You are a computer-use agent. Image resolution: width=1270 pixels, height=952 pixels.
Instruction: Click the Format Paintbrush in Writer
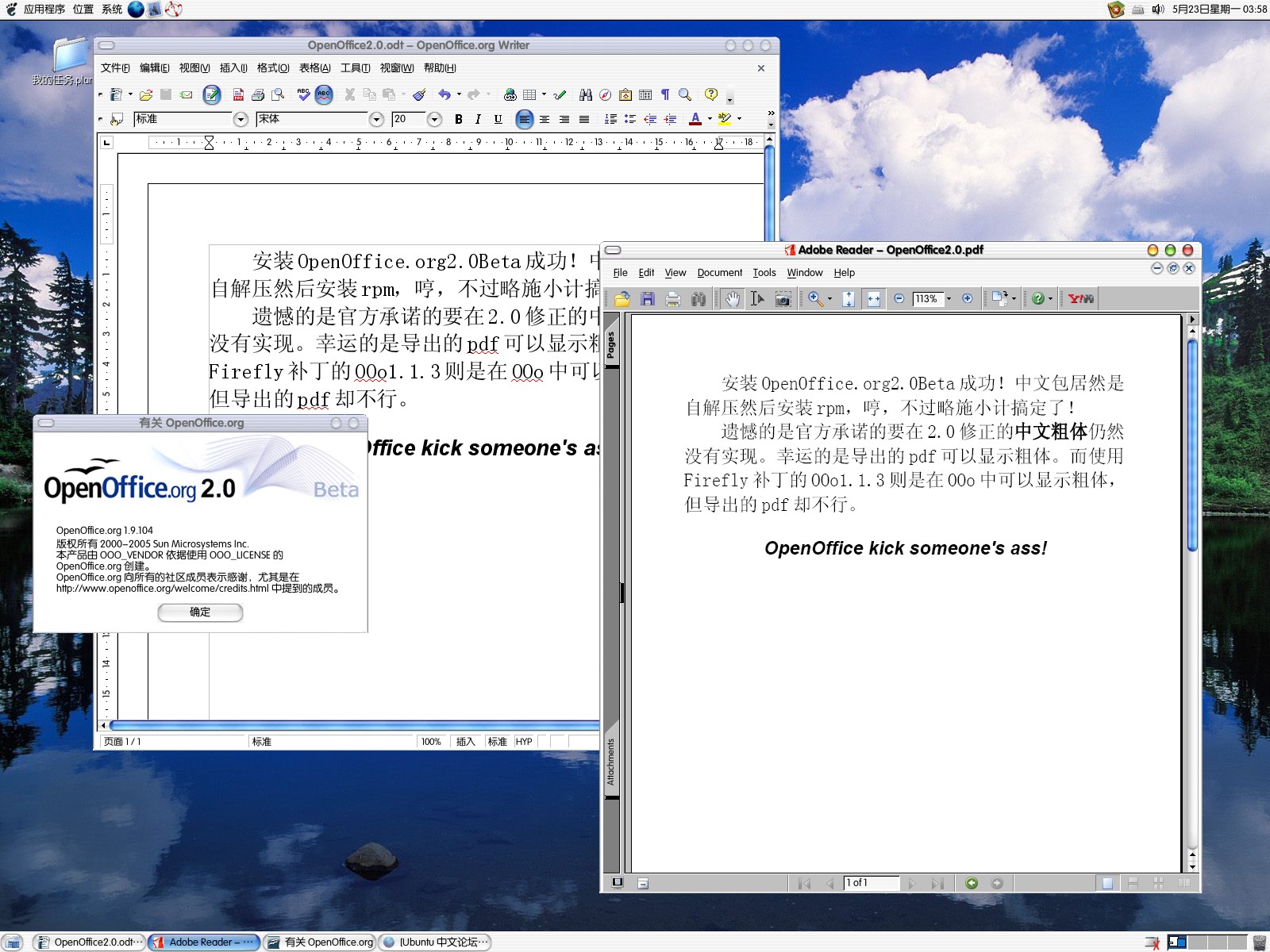click(x=419, y=95)
